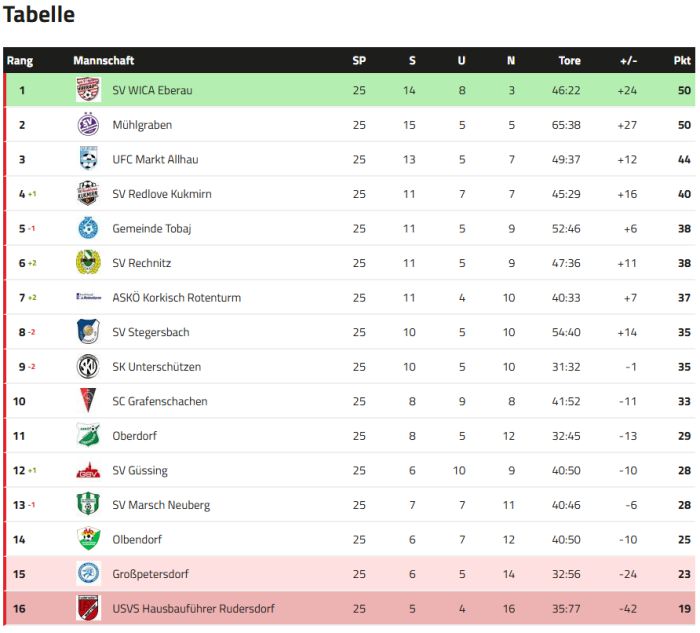
Task: Click the Mühlgraben team crest
Action: (88, 125)
